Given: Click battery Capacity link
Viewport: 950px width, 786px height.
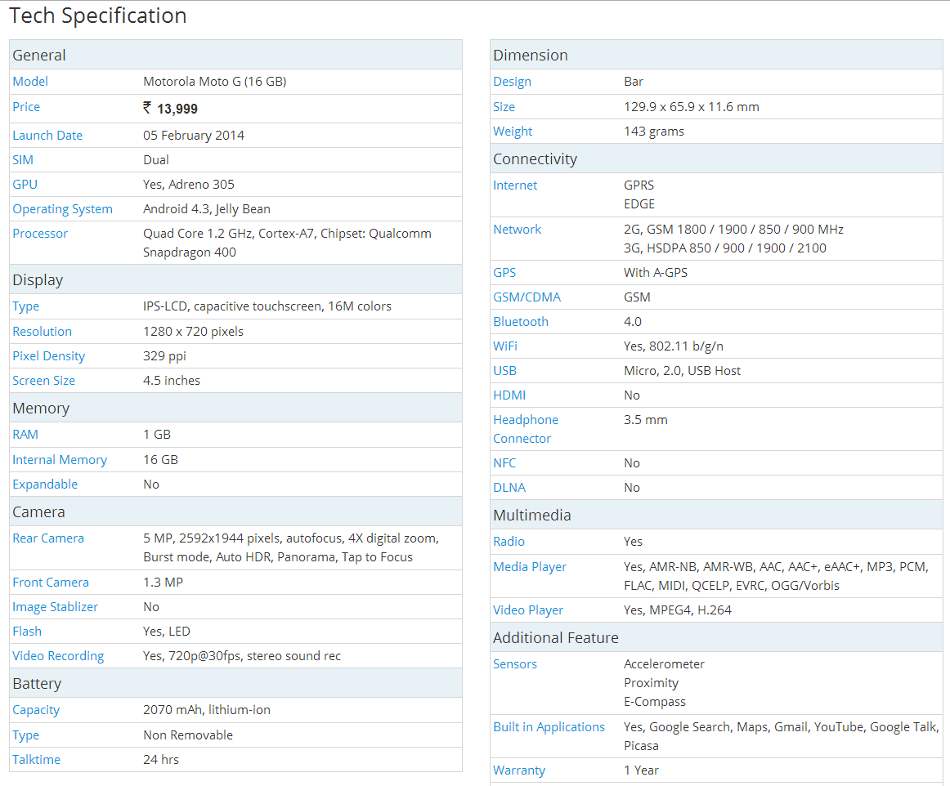Looking at the screenshot, I should [x=36, y=710].
